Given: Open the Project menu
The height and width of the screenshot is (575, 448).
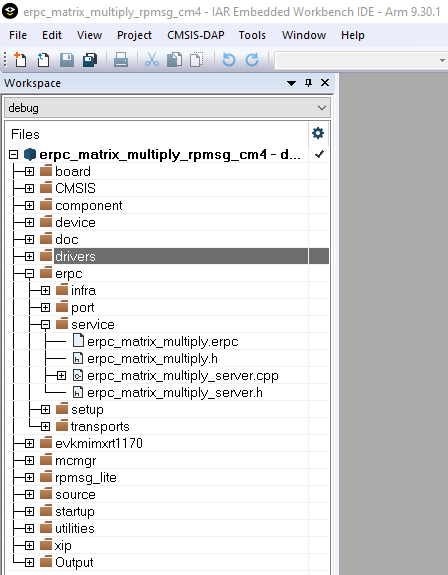Looking at the screenshot, I should pyautogui.click(x=134, y=35).
